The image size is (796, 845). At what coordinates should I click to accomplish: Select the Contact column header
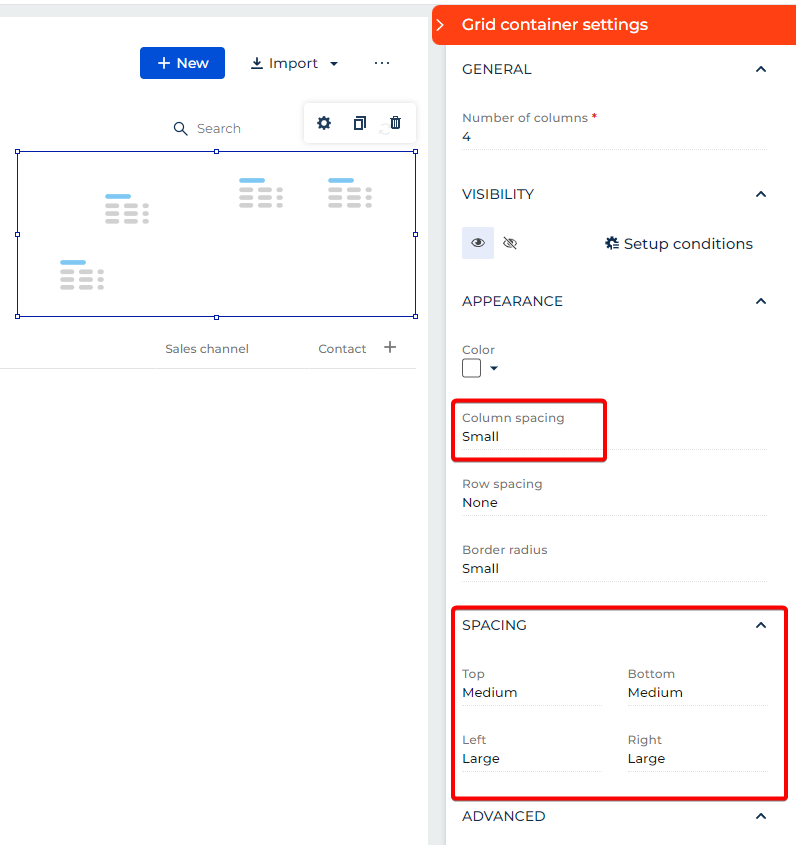pos(342,349)
